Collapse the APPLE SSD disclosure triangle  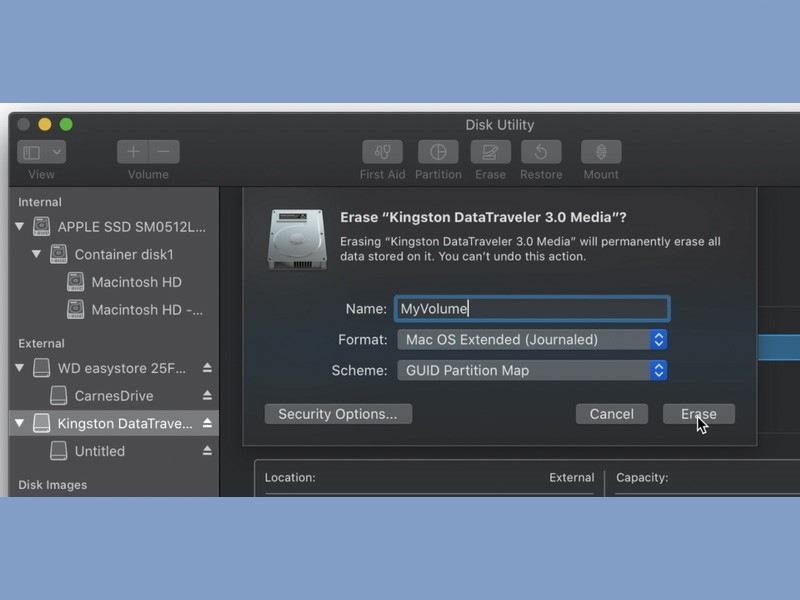click(20, 226)
